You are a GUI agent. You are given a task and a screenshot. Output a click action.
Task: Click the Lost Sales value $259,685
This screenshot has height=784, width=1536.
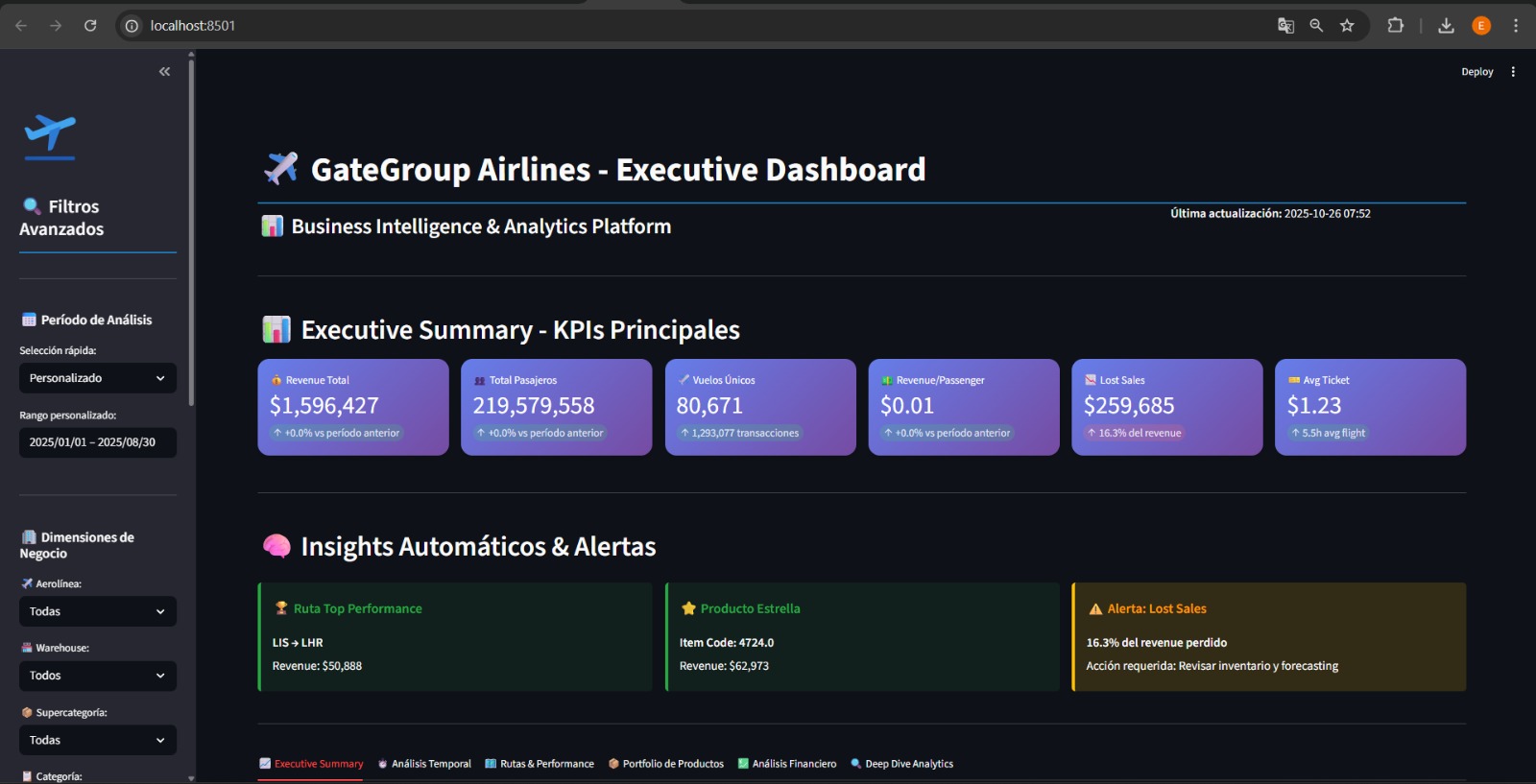[1129, 406]
